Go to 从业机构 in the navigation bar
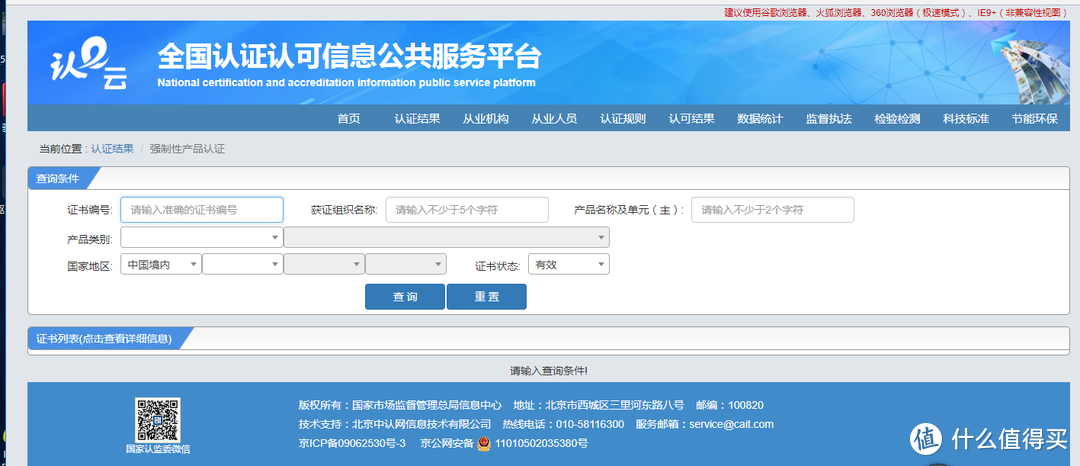This screenshot has width=1080, height=466. coord(485,119)
